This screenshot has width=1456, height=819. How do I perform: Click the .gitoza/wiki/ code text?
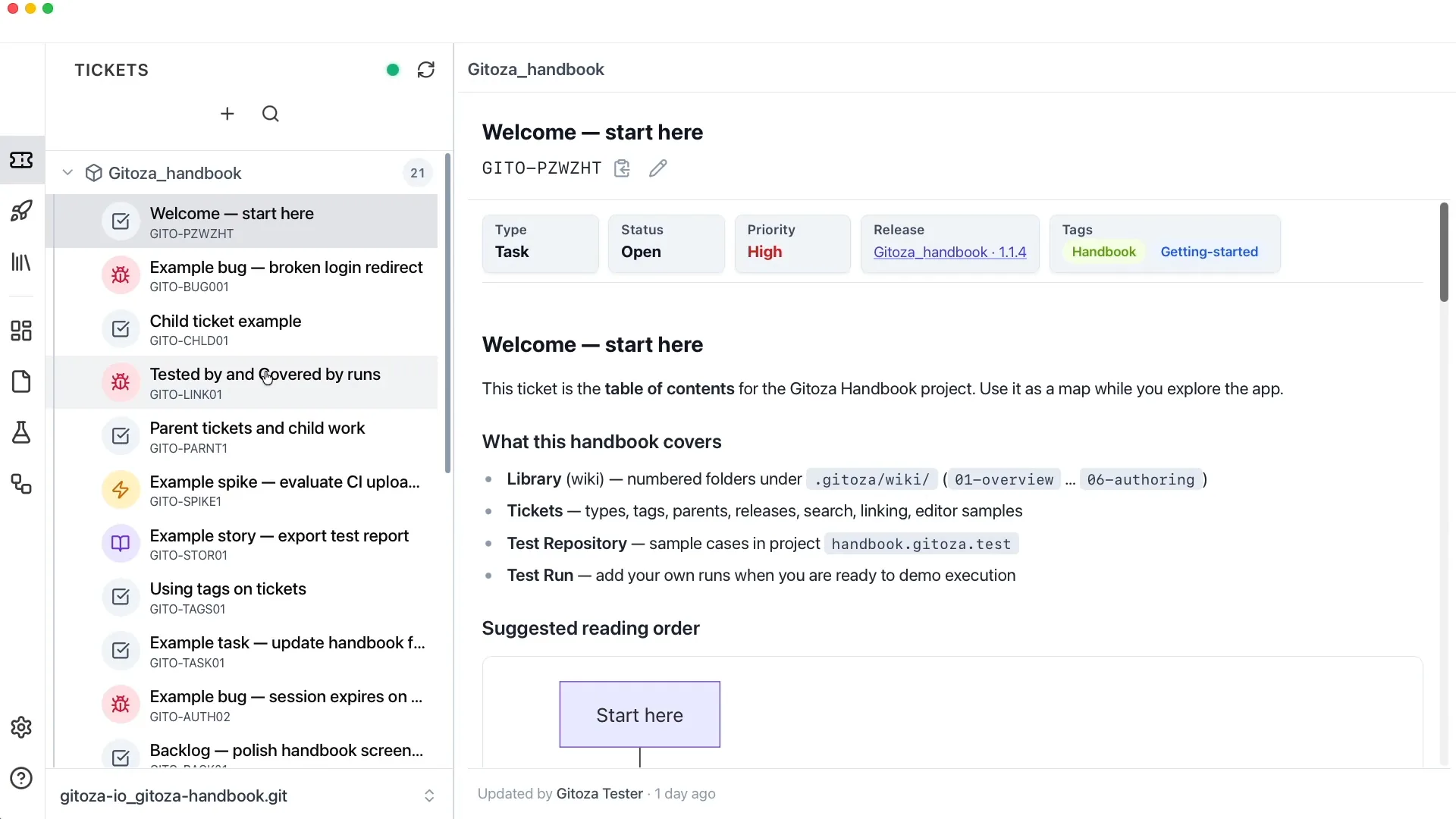point(871,479)
